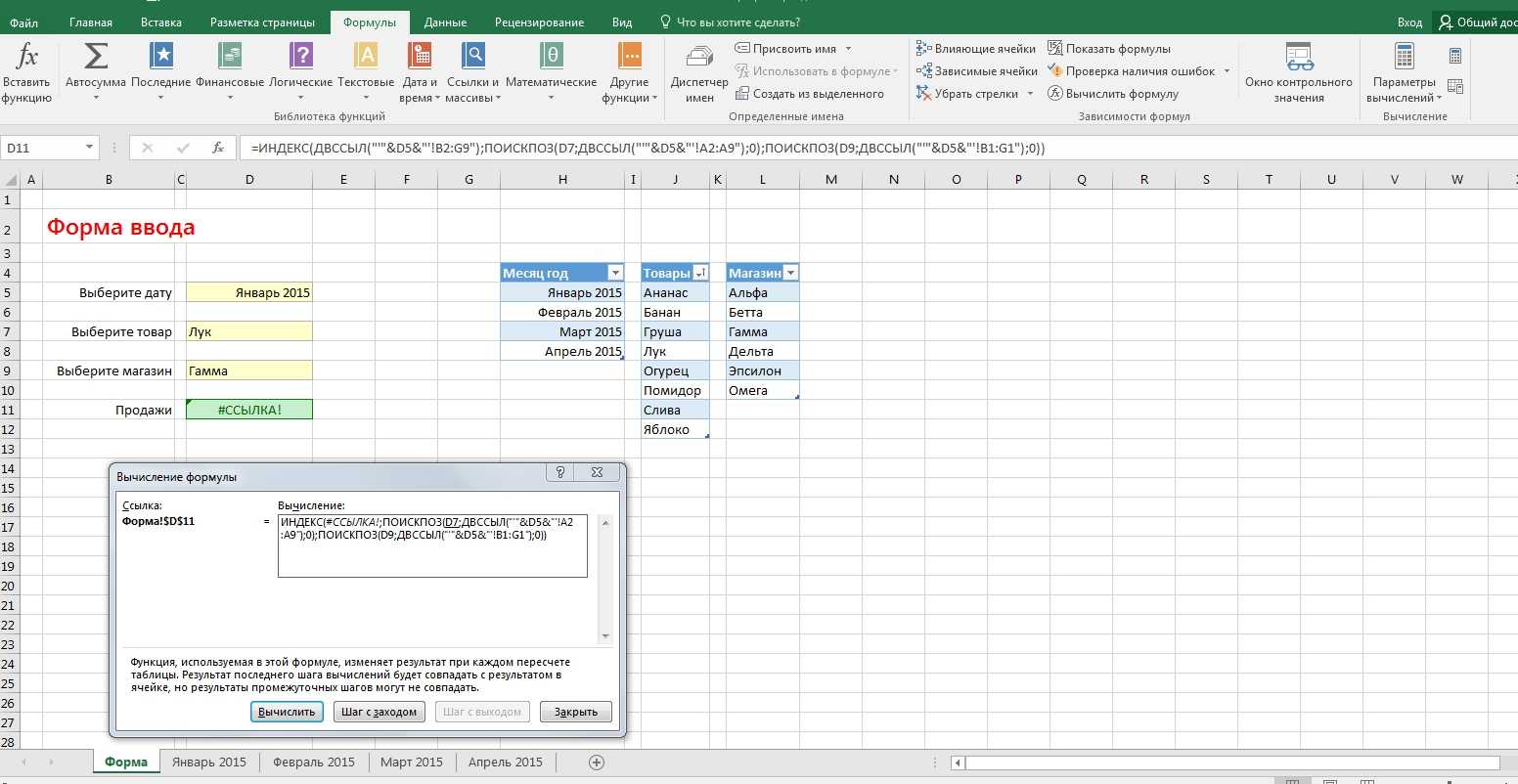Click the help question mark in dialog

point(560,473)
